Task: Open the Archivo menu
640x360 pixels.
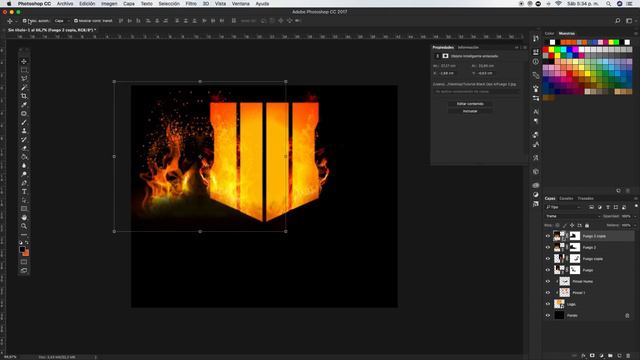Action: point(65,4)
